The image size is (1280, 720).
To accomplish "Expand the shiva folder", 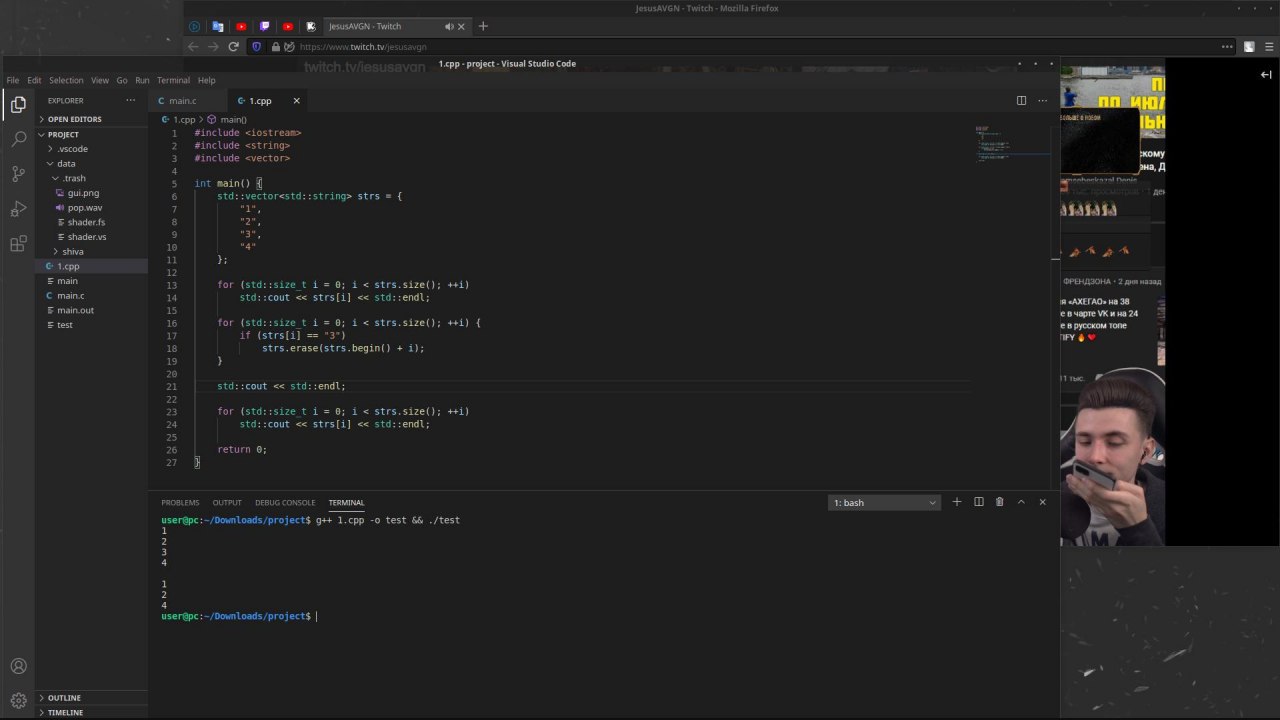I will [x=92, y=251].
